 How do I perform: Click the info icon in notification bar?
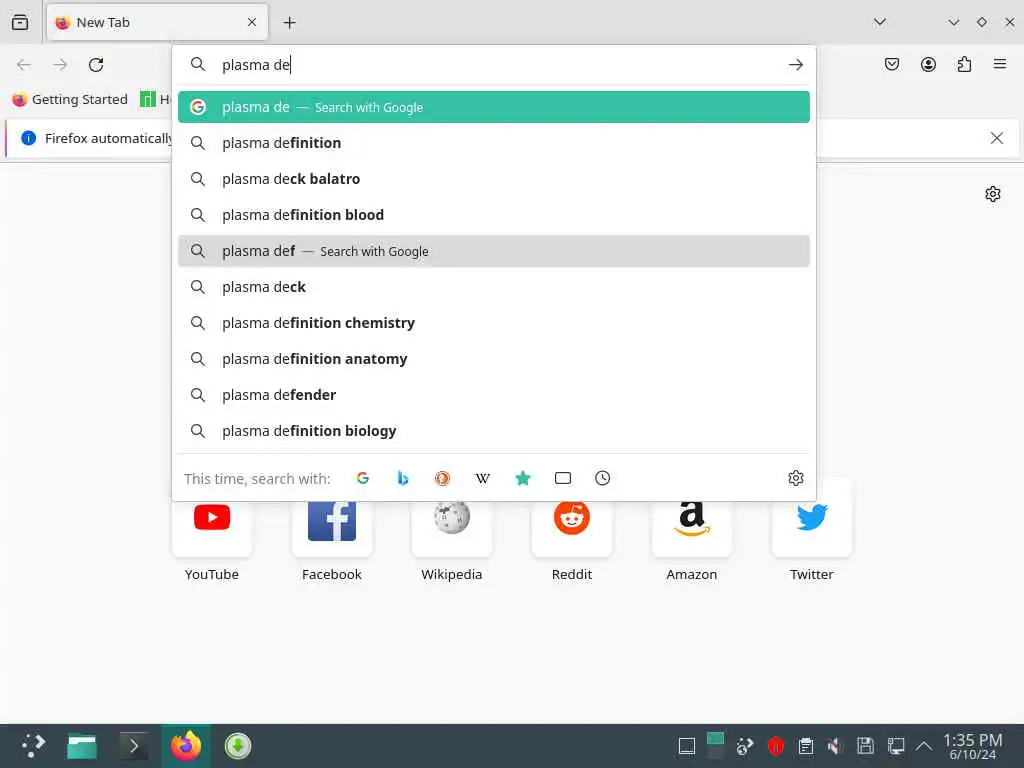29,138
